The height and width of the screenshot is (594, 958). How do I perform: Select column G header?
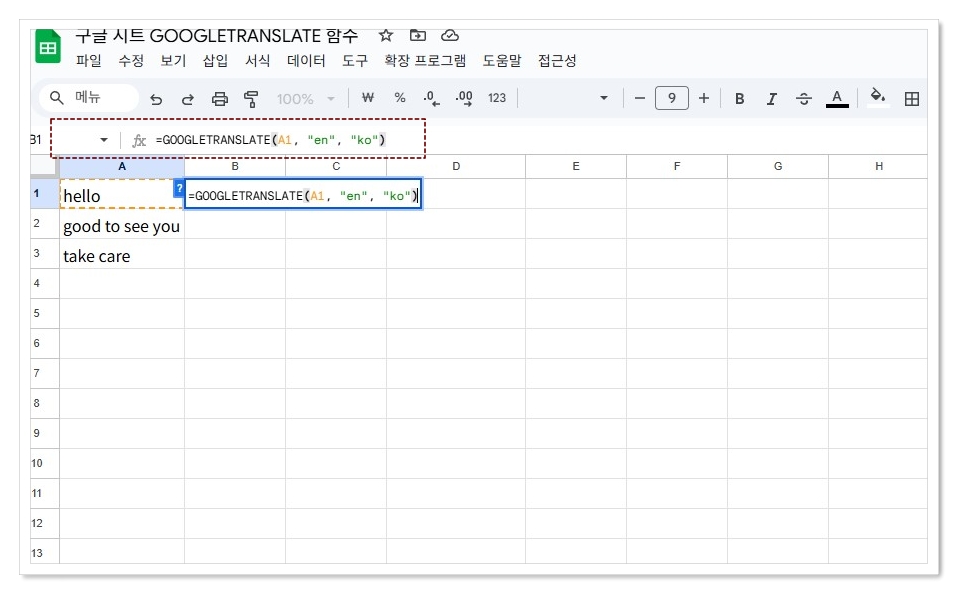coord(778,166)
